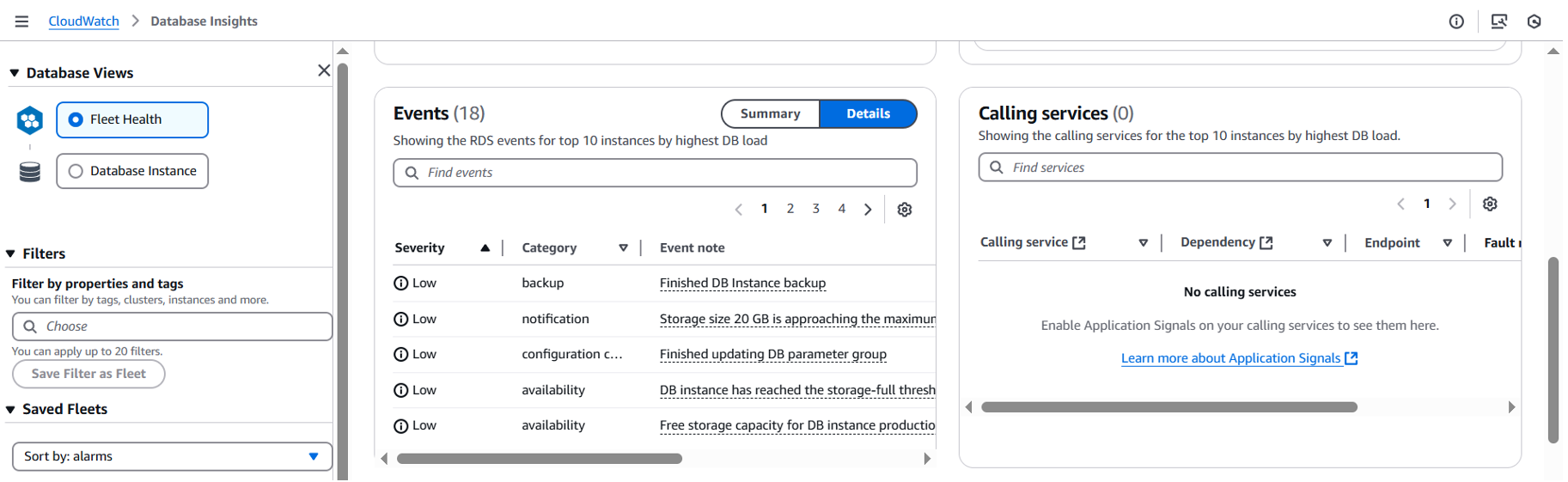The image size is (1568, 482).
Task: Open the hamburger navigation menu
Action: point(21,21)
